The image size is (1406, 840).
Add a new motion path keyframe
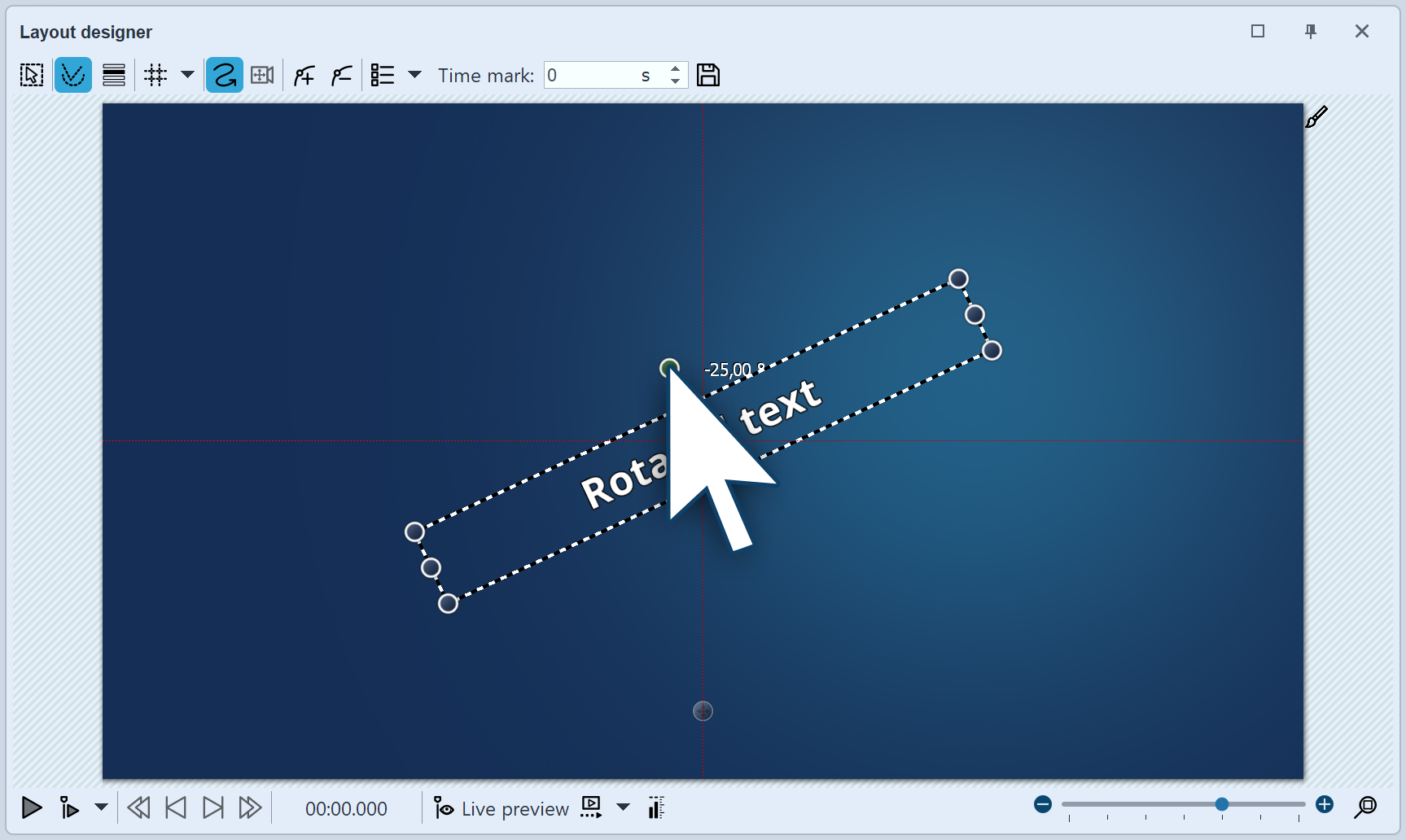click(303, 74)
